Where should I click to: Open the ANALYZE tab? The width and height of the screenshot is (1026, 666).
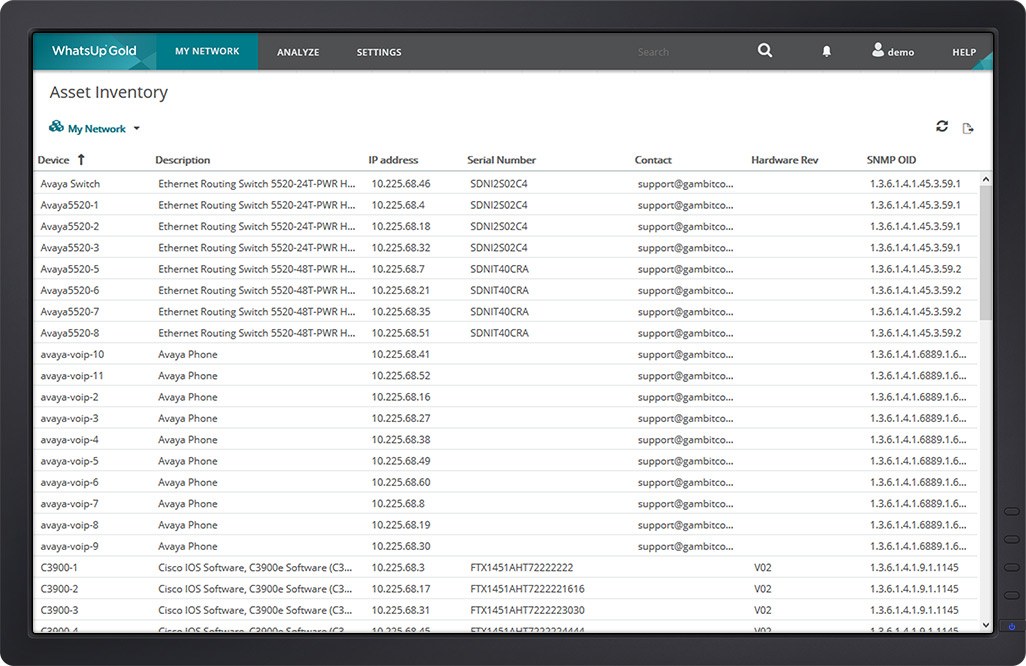297,51
